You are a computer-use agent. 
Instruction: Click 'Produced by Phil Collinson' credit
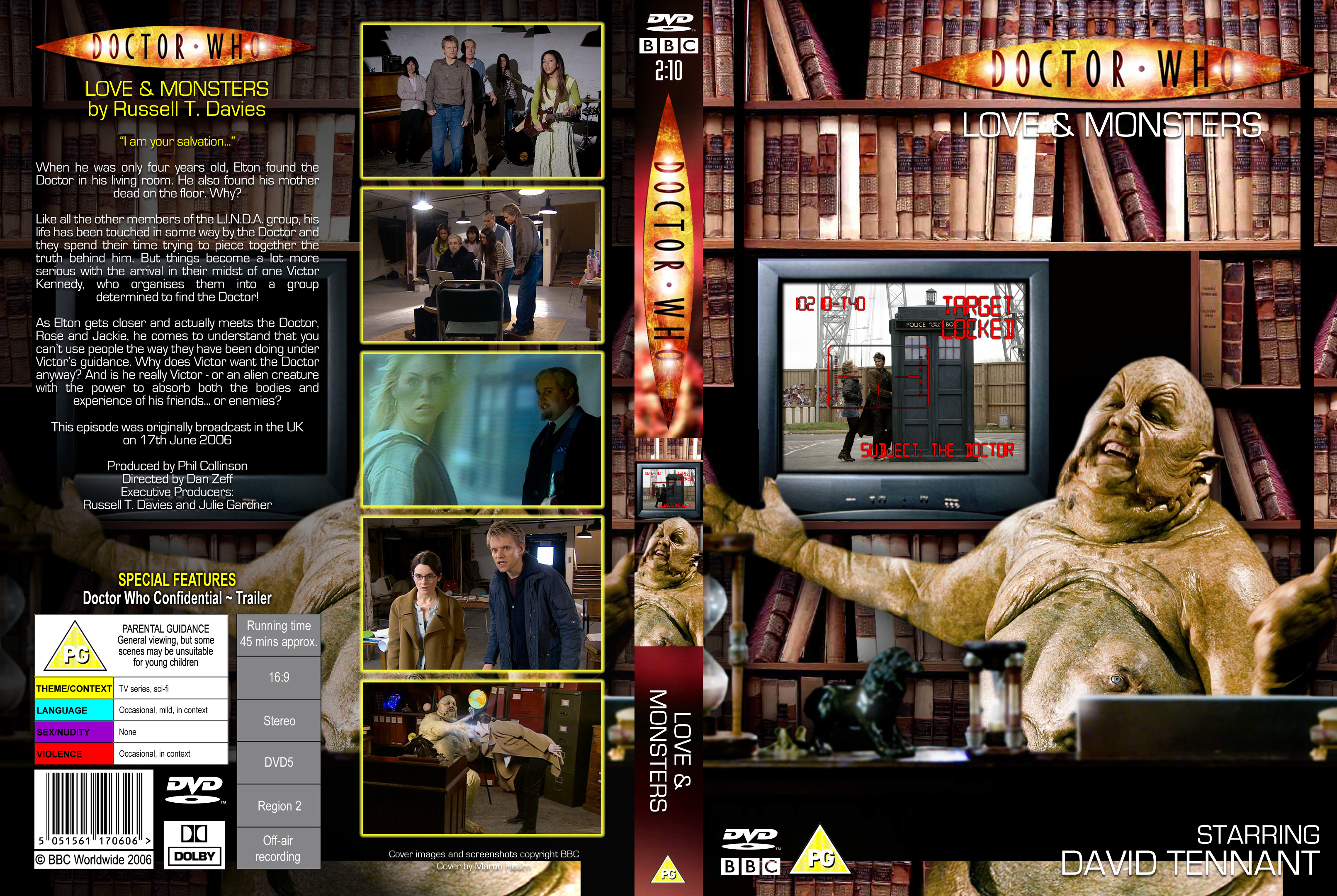point(177,466)
